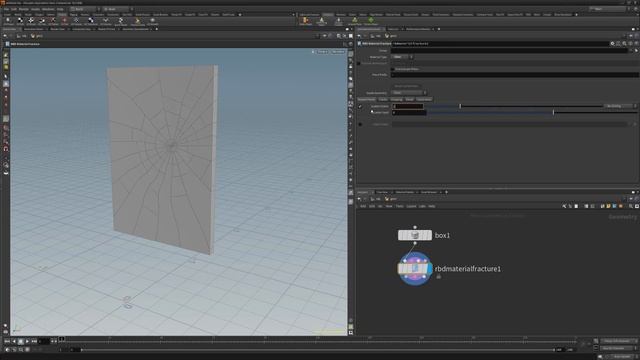The width and height of the screenshot is (640, 360).
Task: Click the Scatter Points value field
Action: 408,106
